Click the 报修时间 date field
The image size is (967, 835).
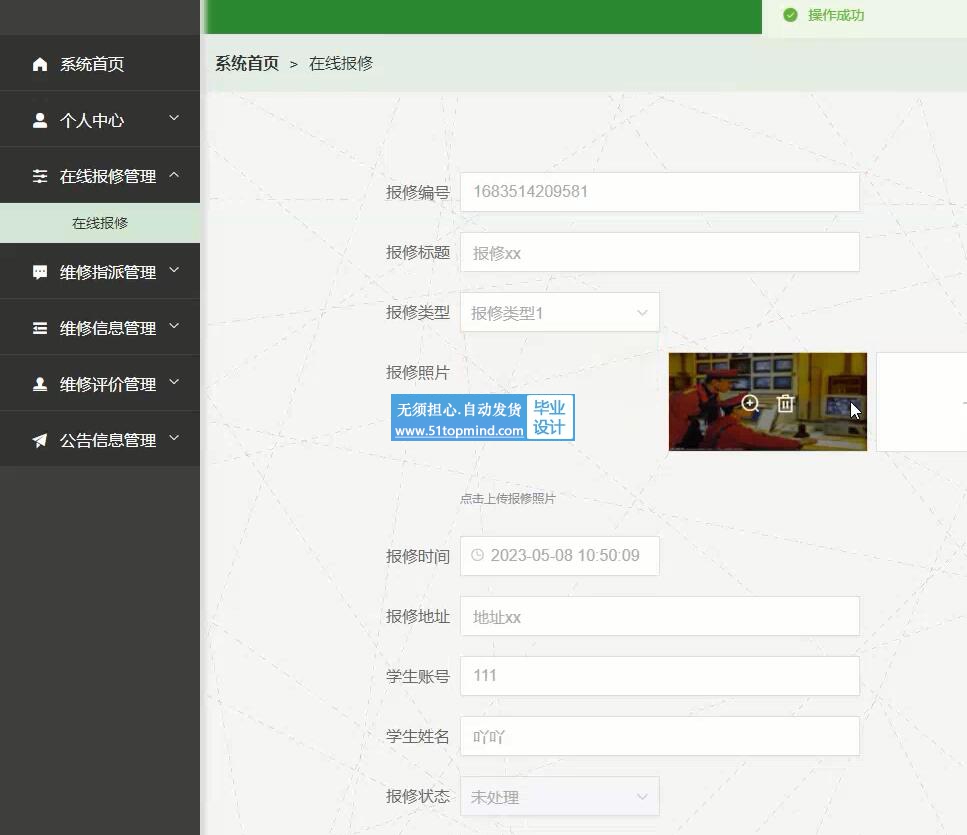click(x=559, y=556)
